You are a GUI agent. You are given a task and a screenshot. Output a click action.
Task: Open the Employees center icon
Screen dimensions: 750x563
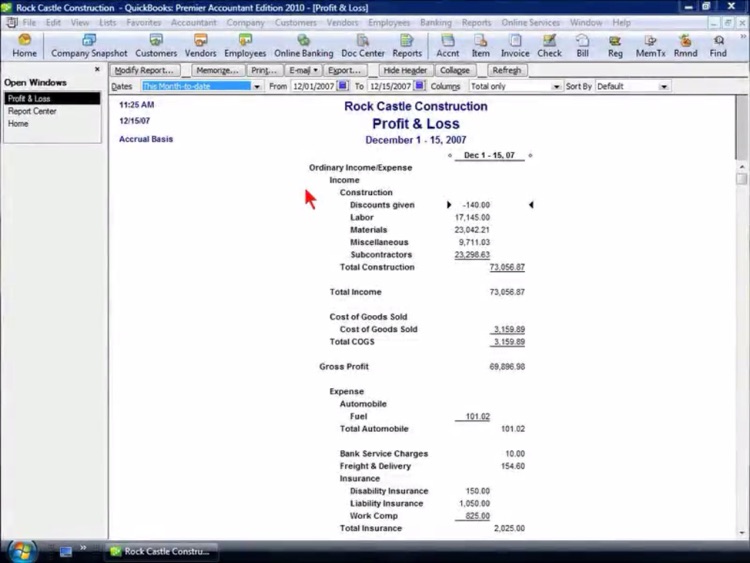245,46
